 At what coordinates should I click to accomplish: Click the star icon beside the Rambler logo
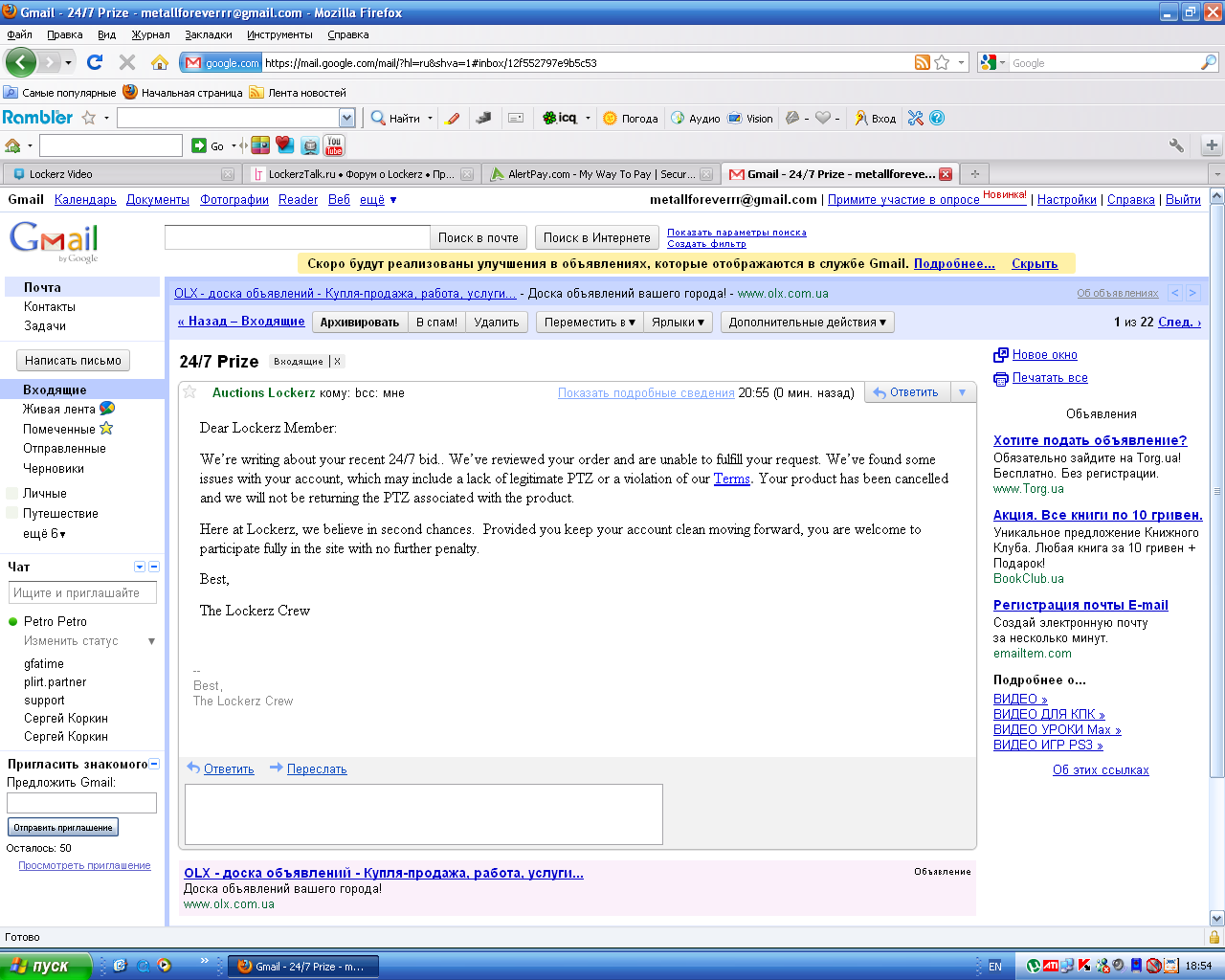89,118
